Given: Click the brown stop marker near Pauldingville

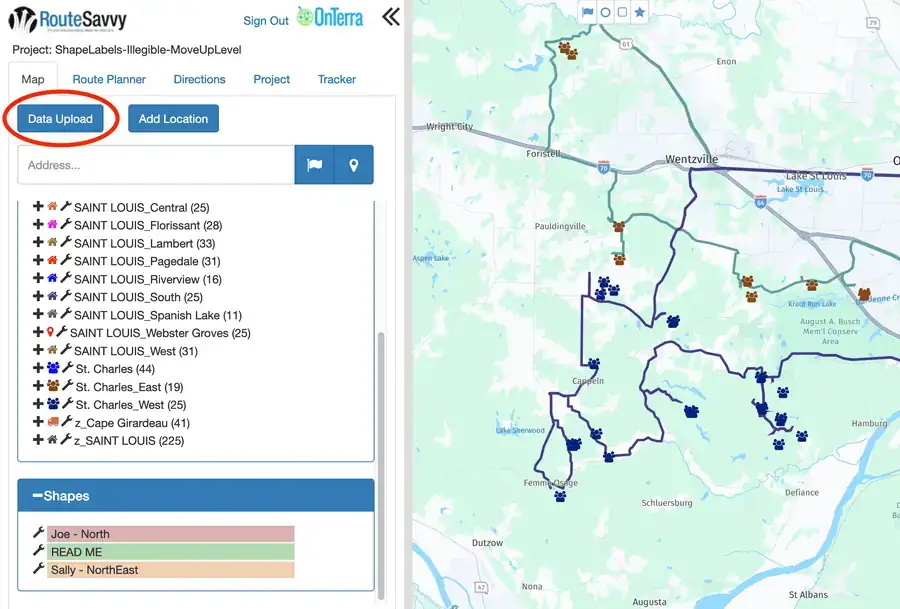Looking at the screenshot, I should coord(618,226).
